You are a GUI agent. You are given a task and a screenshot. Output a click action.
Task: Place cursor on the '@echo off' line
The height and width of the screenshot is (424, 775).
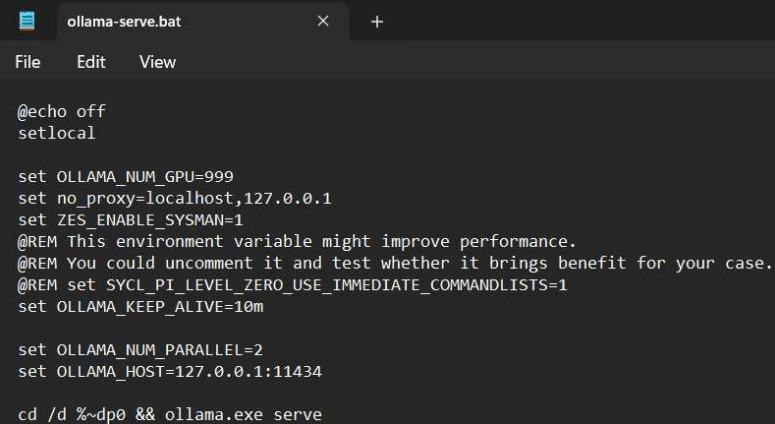click(62, 112)
